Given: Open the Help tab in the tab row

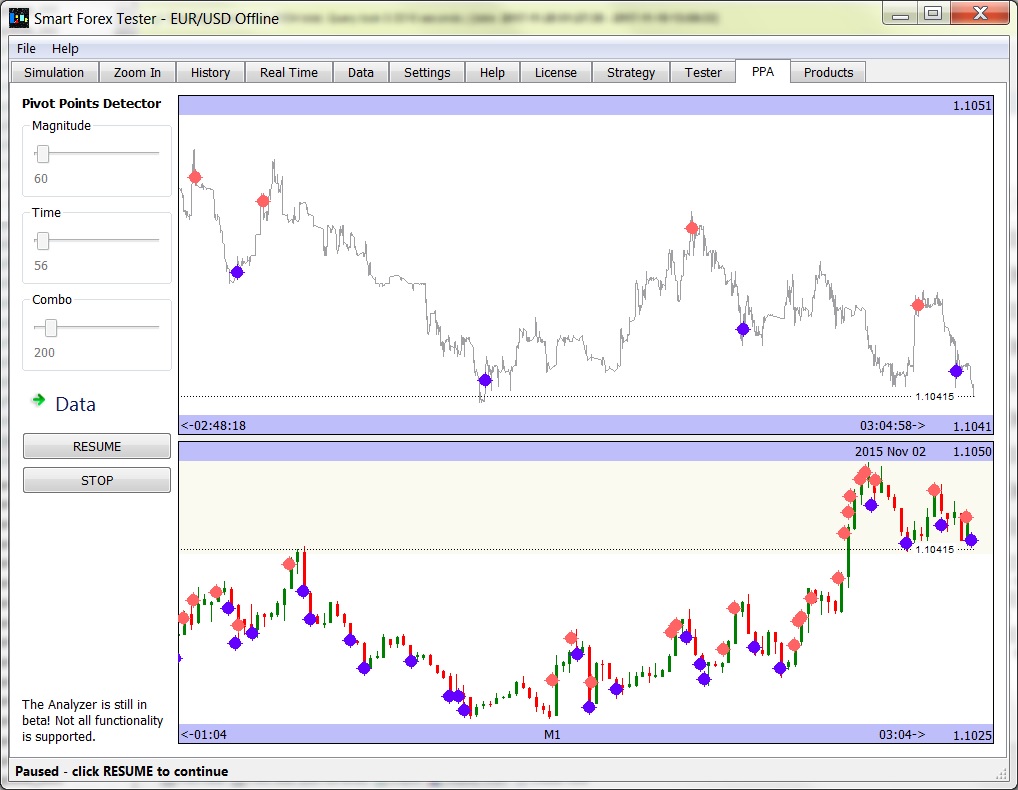Looking at the screenshot, I should [492, 73].
